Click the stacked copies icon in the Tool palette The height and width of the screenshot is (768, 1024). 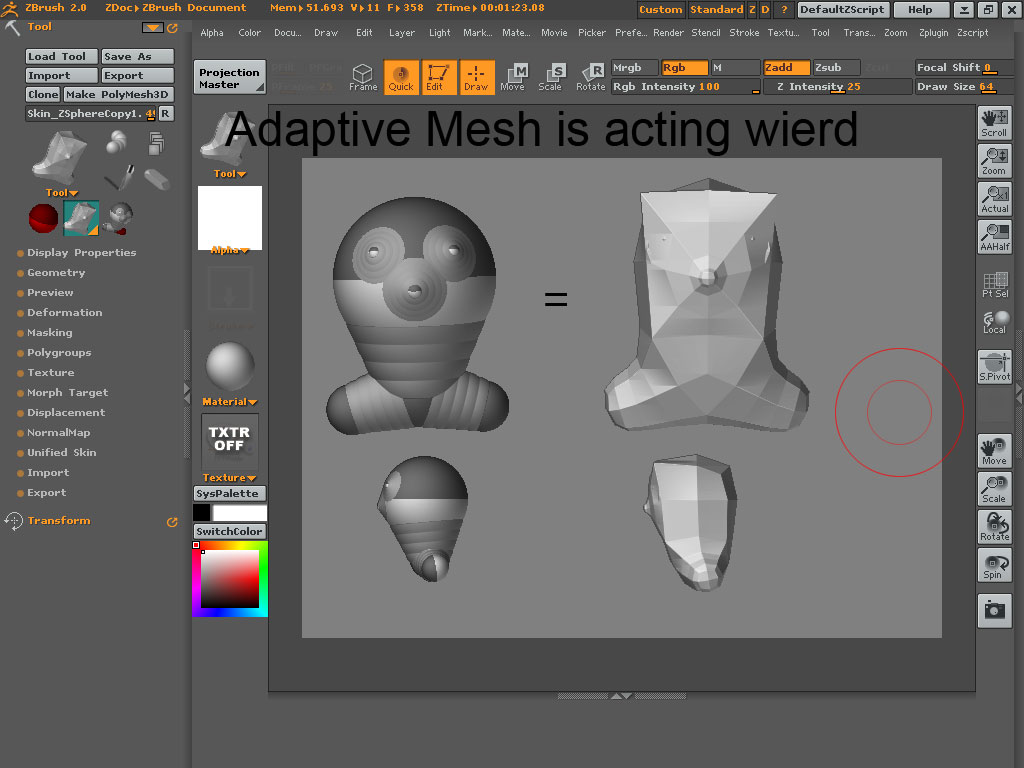(156, 143)
